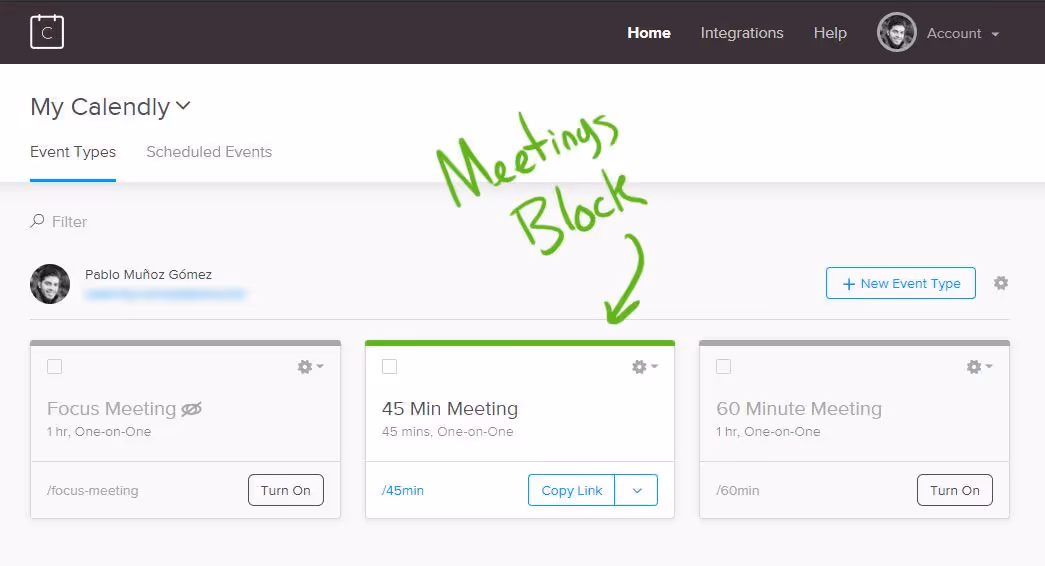Image resolution: width=1045 pixels, height=566 pixels.
Task: Expand the Copy Link dropdown arrow
Action: tap(636, 490)
